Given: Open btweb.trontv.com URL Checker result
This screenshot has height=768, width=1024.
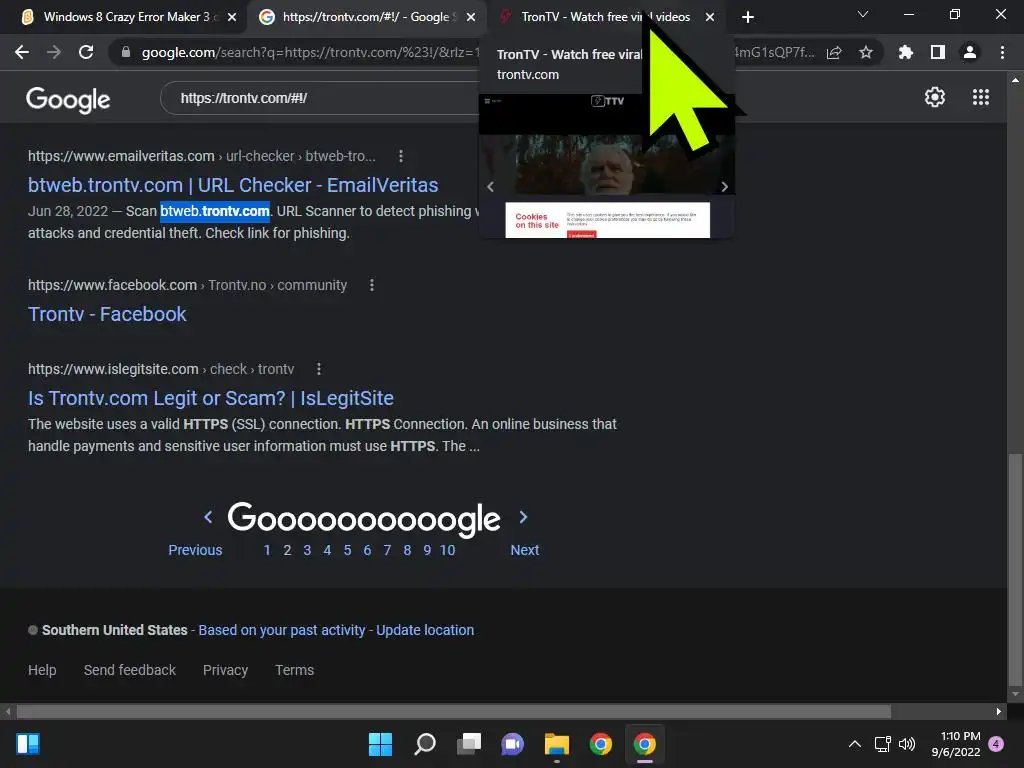Looking at the screenshot, I should pos(233,185).
